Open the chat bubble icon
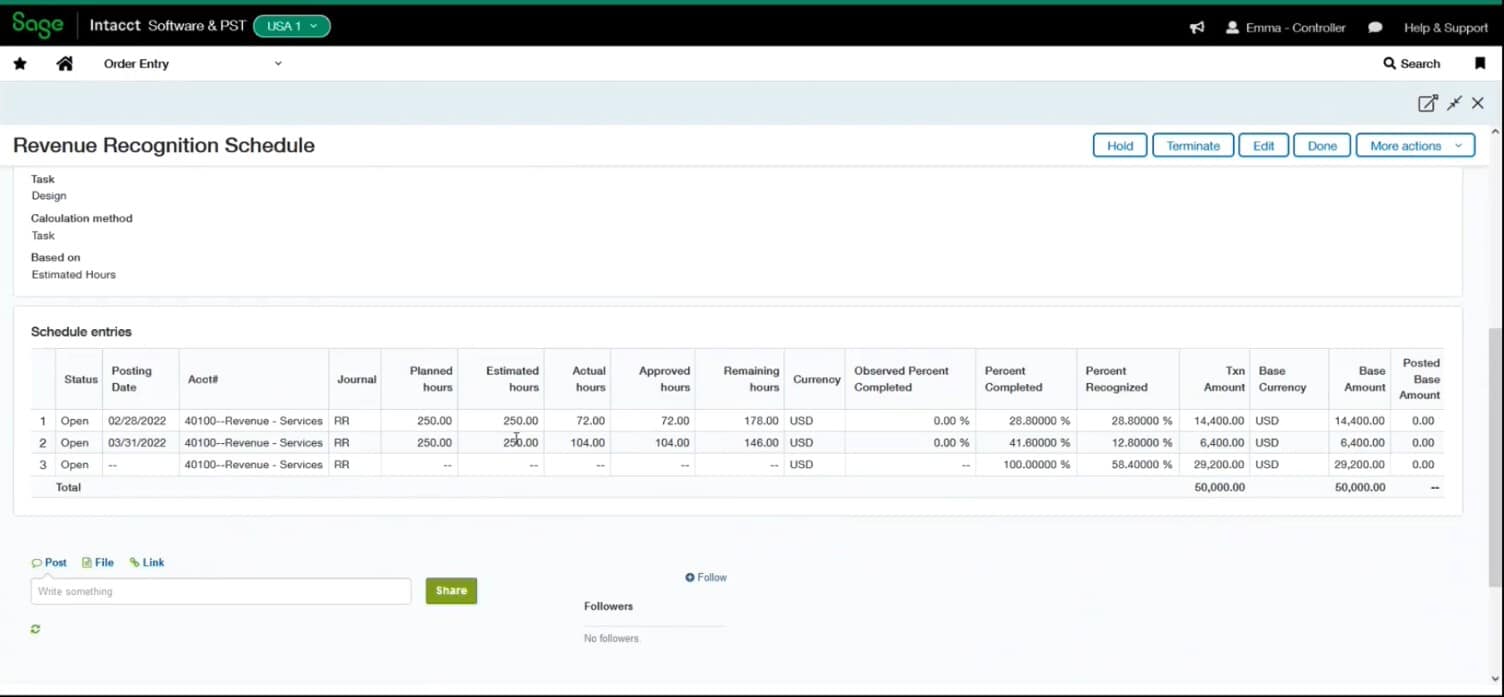This screenshot has height=697, width=1504. click(1375, 28)
